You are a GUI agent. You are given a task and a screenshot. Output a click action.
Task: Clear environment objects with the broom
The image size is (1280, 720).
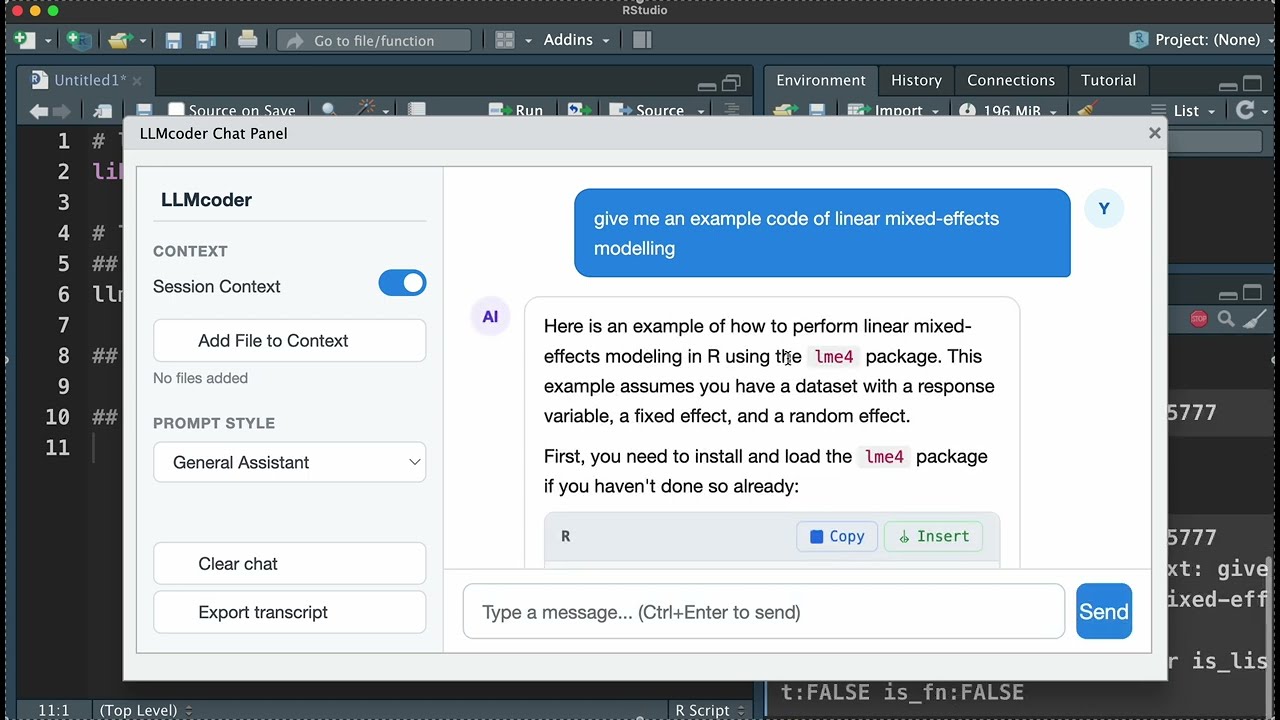coord(1087,110)
